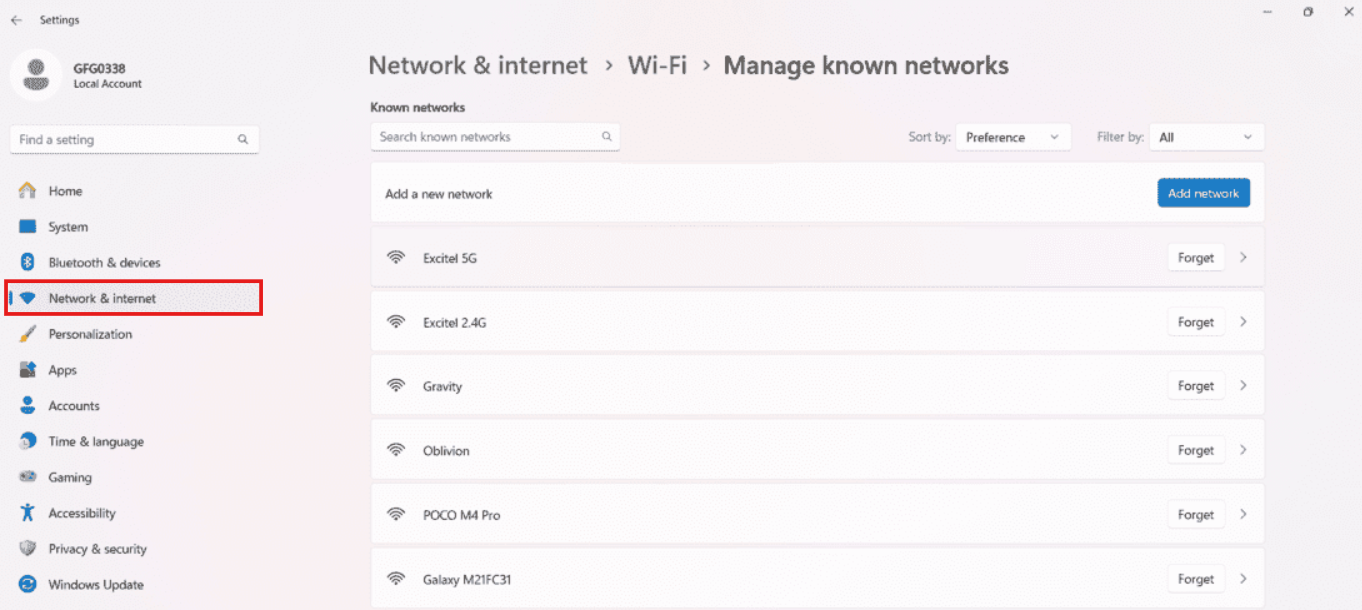
Task: Click the Privacy & security shield icon
Action: (x=28, y=549)
